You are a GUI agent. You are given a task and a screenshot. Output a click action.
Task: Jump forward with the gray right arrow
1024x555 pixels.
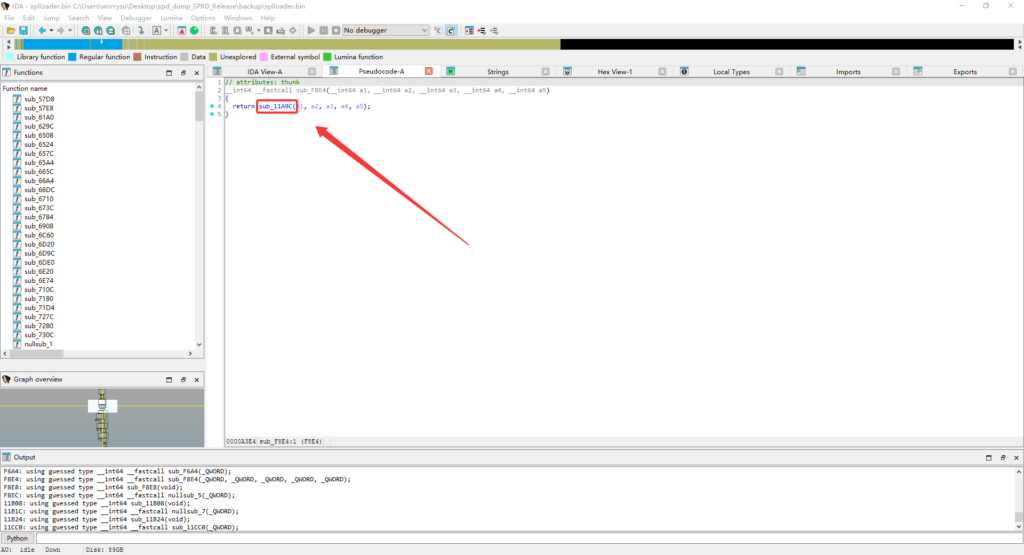pyautogui.click(x=61, y=30)
